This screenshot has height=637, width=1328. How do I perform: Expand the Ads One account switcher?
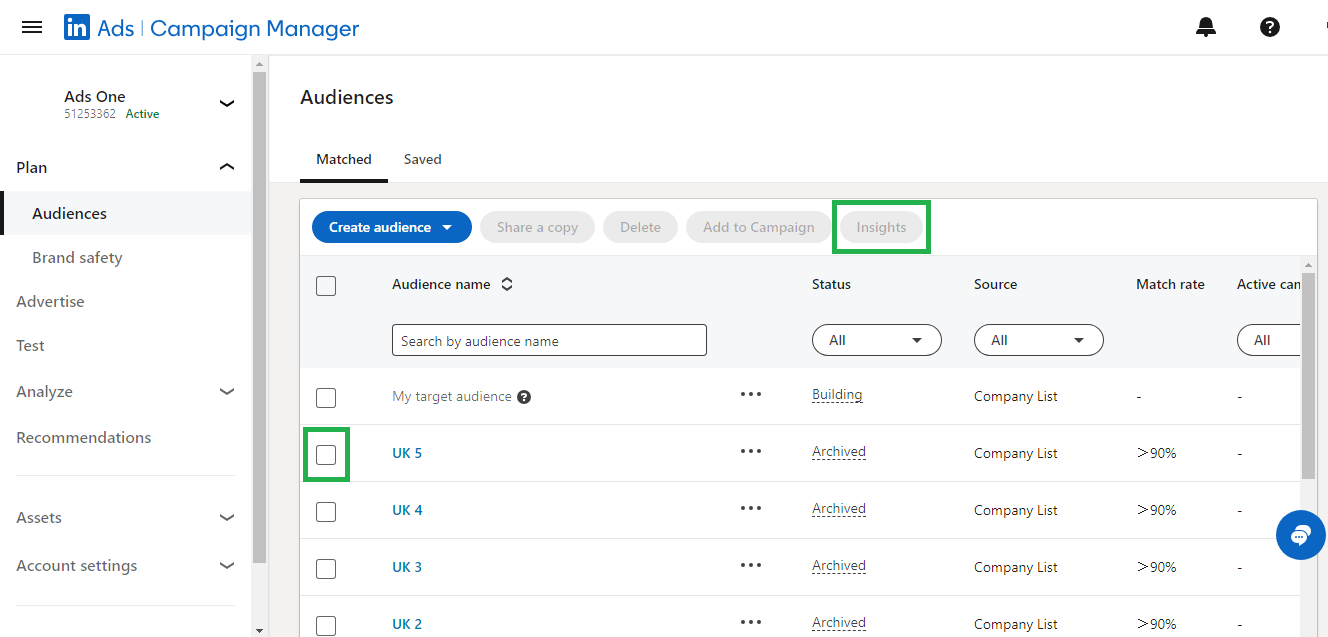[227, 104]
